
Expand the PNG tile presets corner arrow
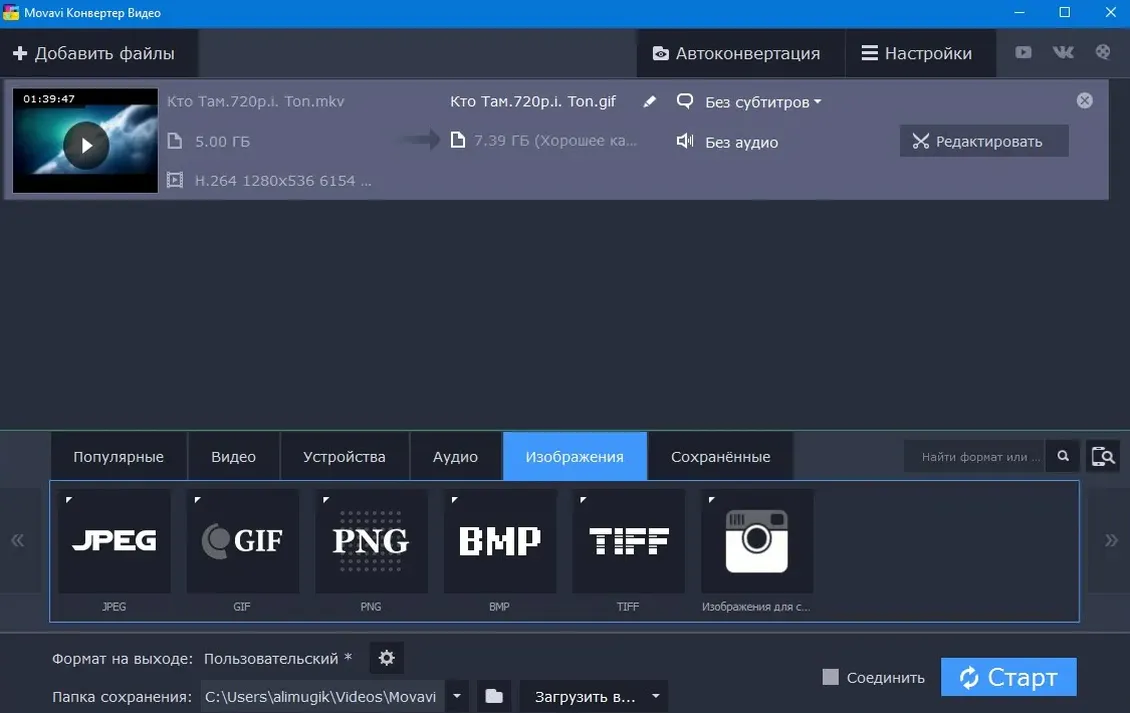coord(326,499)
